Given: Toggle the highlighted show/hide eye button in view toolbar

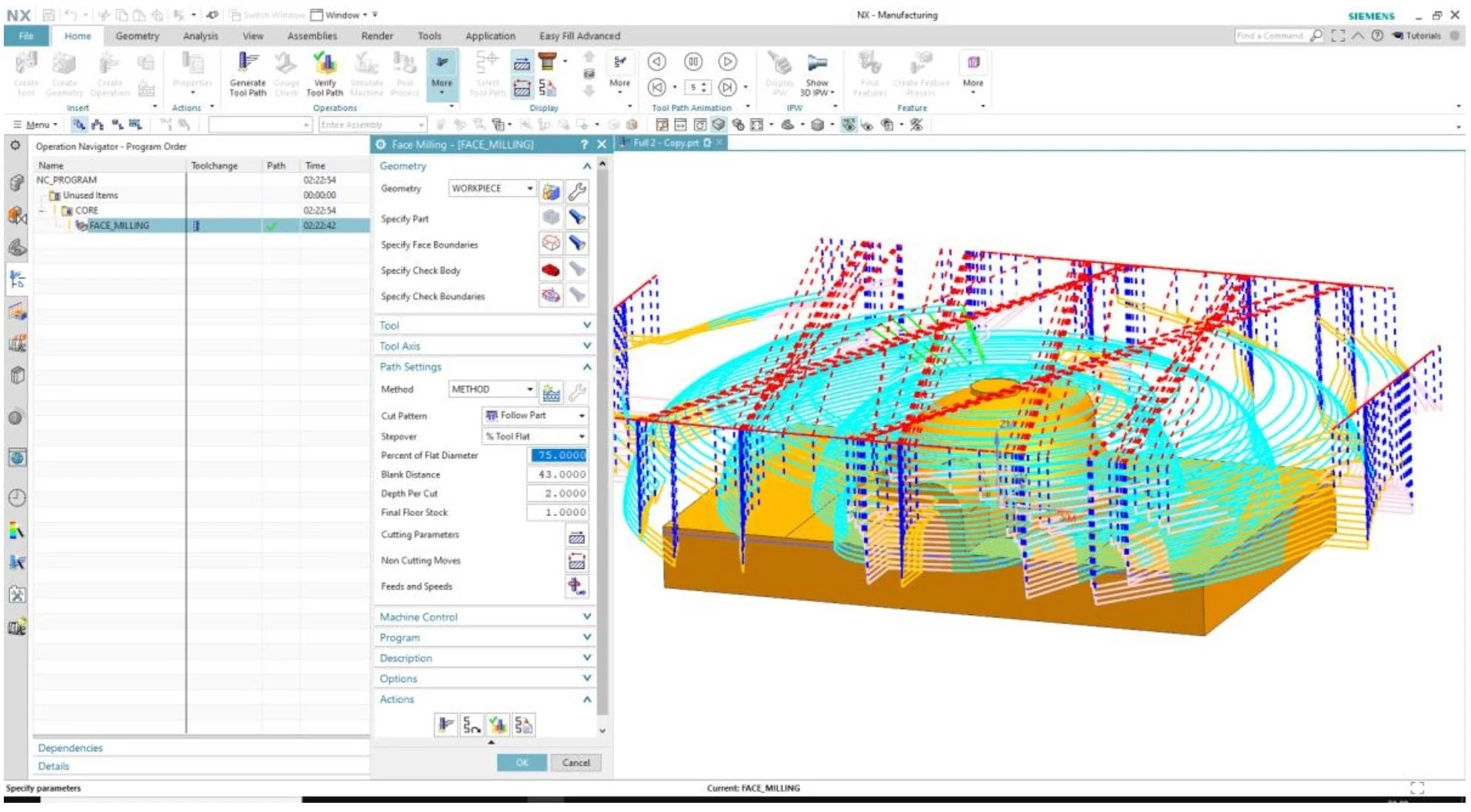Looking at the screenshot, I should pos(849,125).
